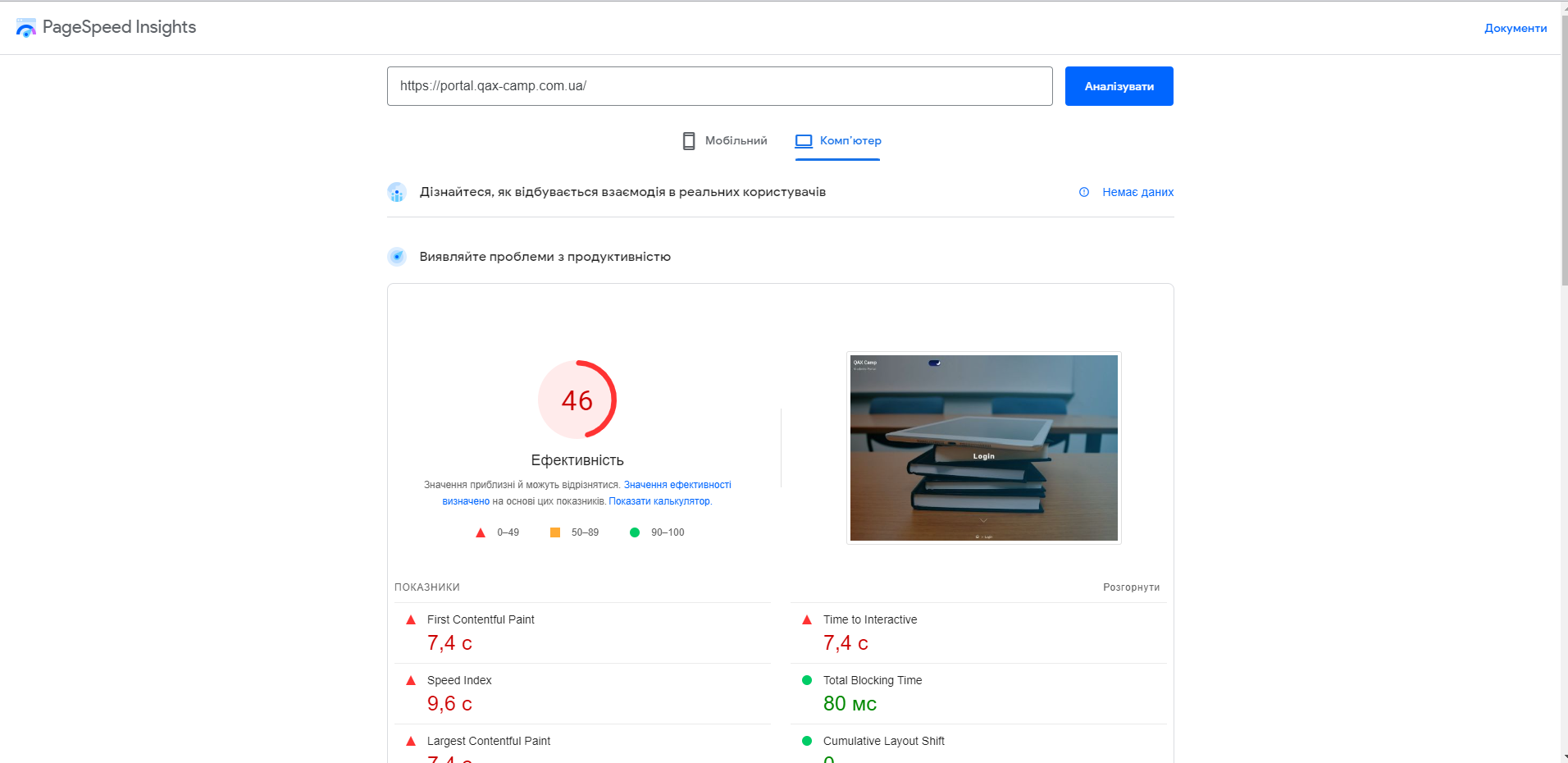Image resolution: width=1568 pixels, height=763 pixels.
Task: Click the Аналізувати button
Action: coord(1119,86)
